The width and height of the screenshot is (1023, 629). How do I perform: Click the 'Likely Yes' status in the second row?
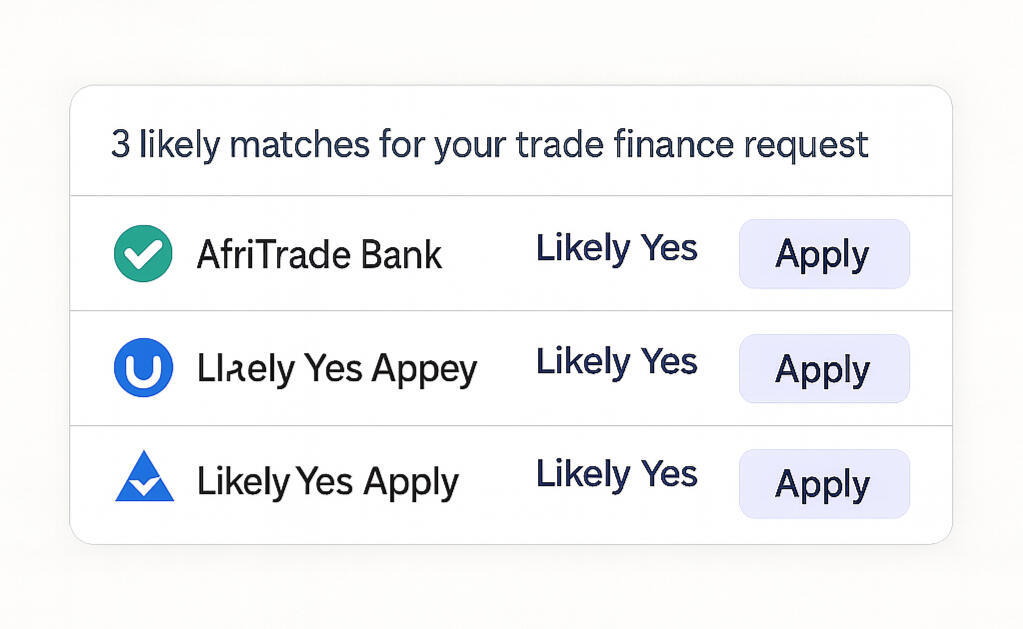(x=616, y=362)
